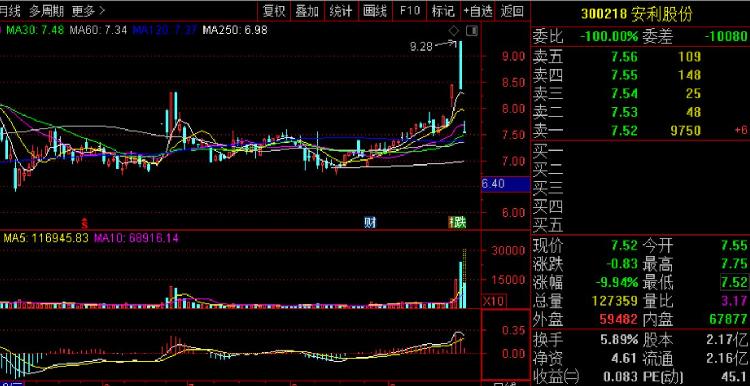This screenshot has width=750, height=386.
Task: Click the 叠加 overlay button
Action: coord(308,11)
